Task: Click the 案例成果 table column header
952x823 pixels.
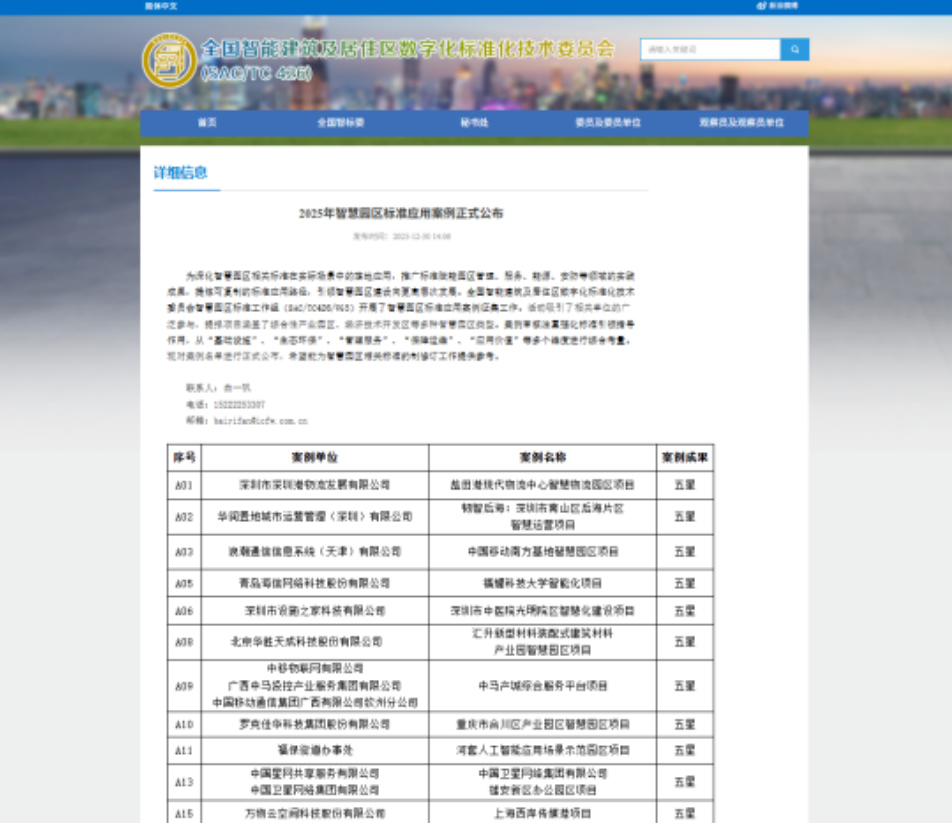Action: pyautogui.click(x=684, y=458)
